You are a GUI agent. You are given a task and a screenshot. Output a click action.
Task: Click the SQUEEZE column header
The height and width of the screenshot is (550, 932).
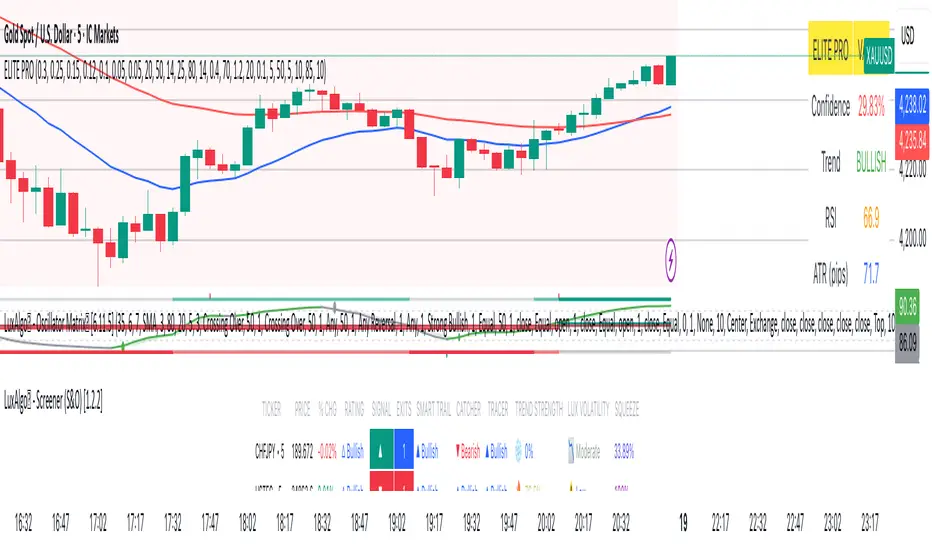click(x=626, y=409)
